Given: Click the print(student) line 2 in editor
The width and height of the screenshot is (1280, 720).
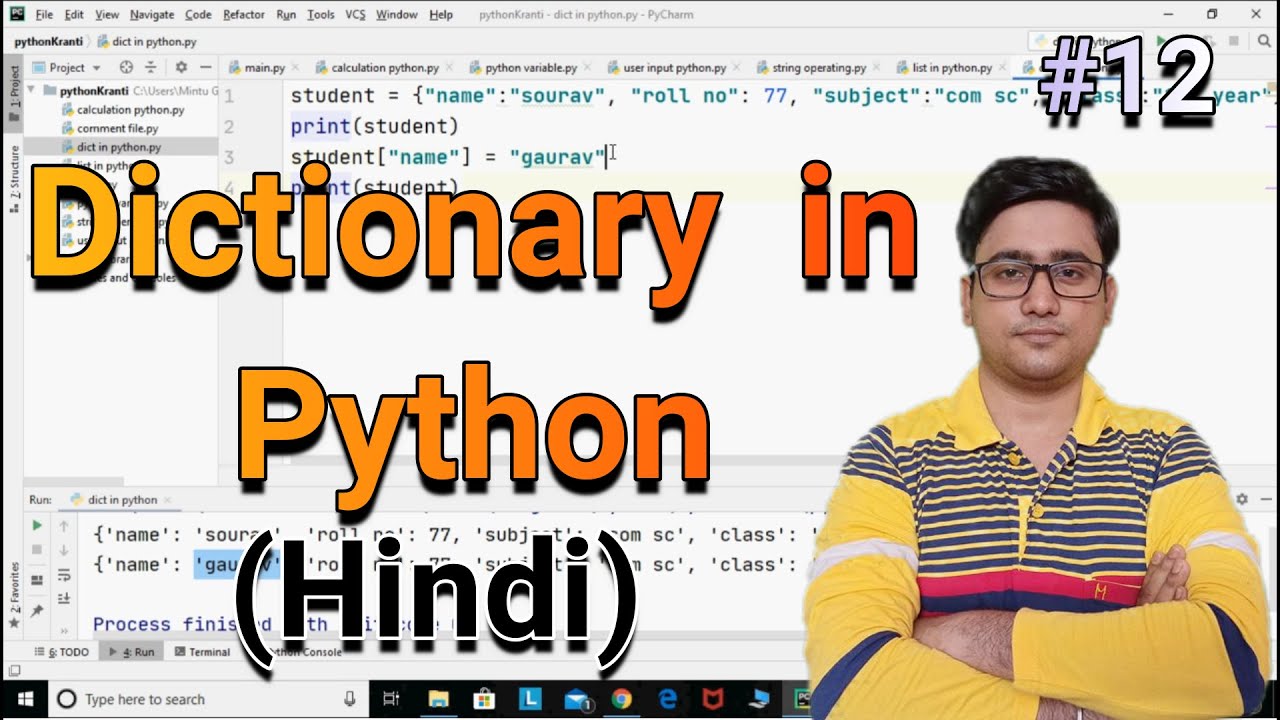Looking at the screenshot, I should (374, 127).
